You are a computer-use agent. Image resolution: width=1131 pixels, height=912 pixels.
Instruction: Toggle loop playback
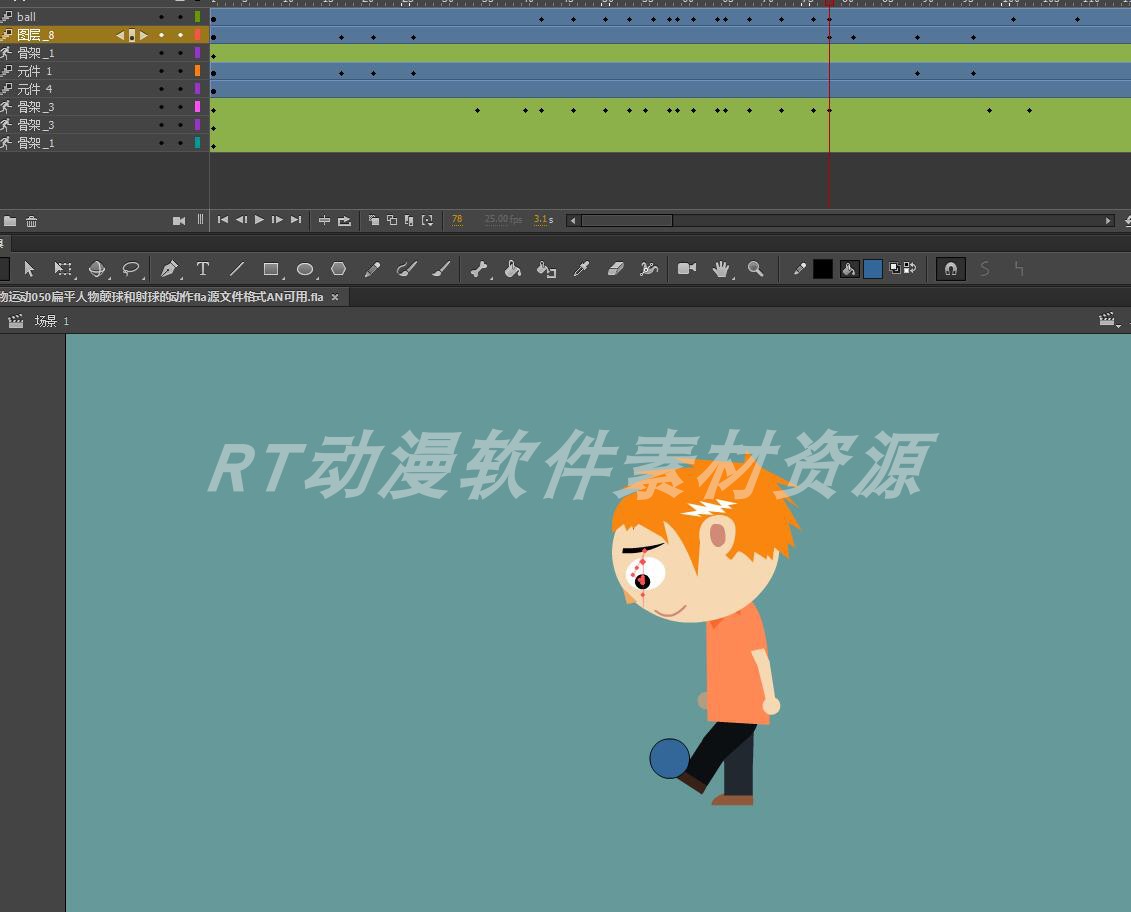pyautogui.click(x=344, y=221)
